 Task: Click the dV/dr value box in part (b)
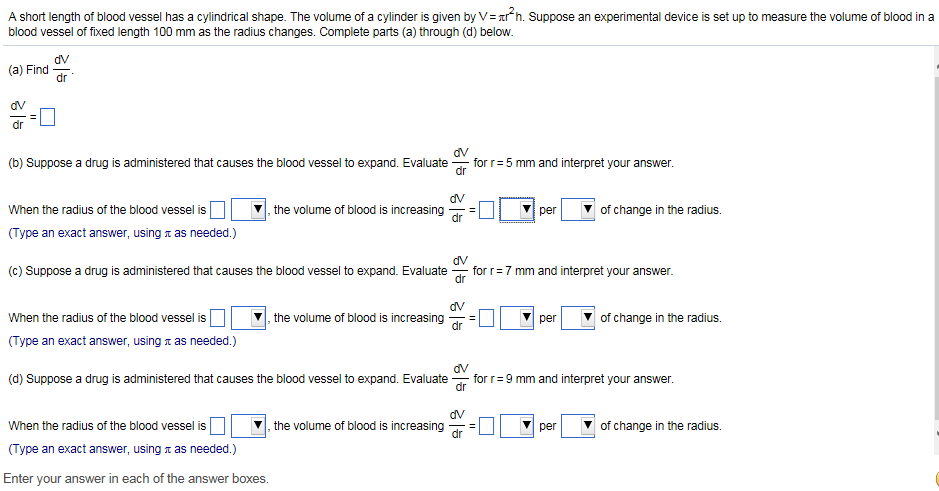click(485, 210)
